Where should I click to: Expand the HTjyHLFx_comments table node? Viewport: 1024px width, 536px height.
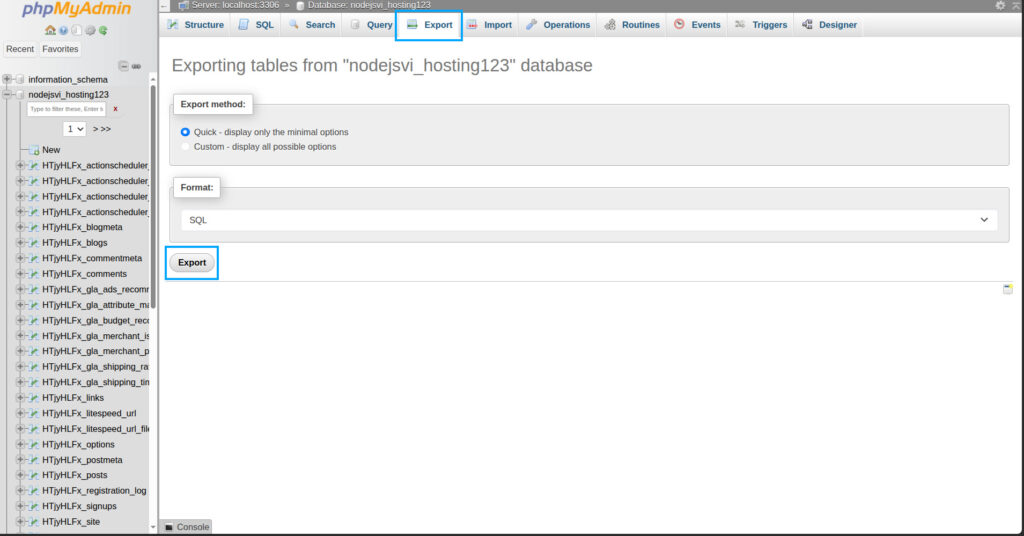20,274
